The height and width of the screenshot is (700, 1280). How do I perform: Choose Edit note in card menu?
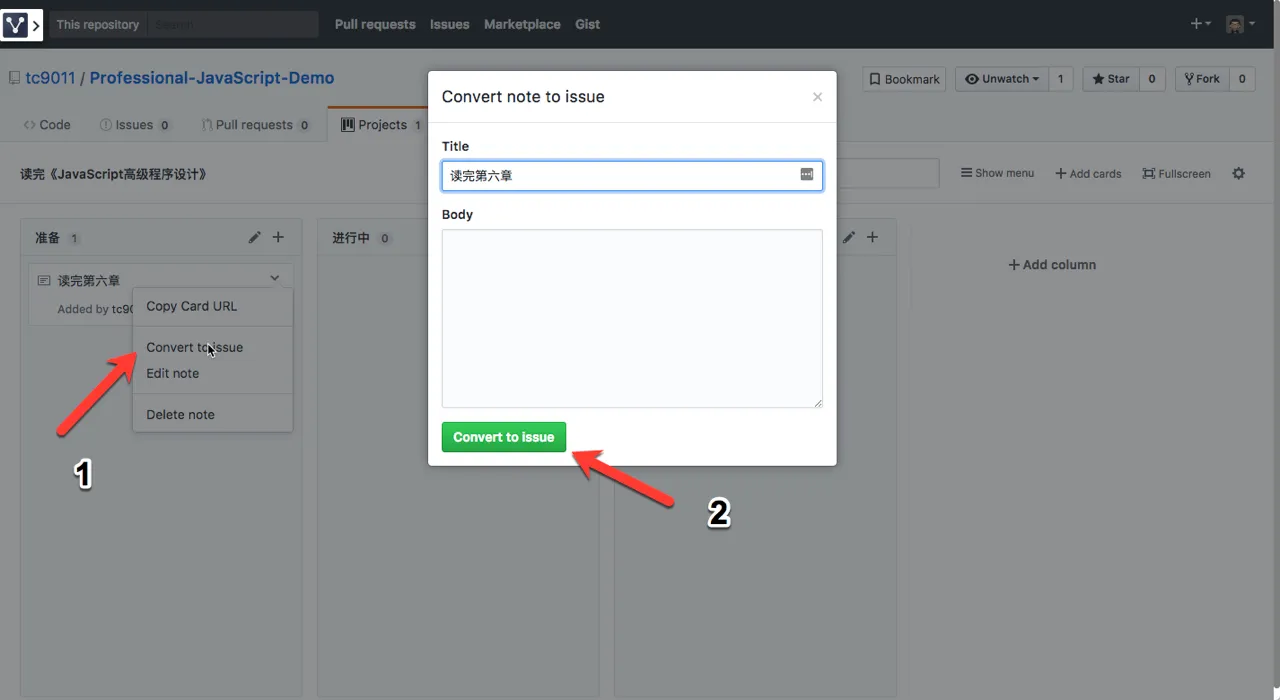coord(173,373)
